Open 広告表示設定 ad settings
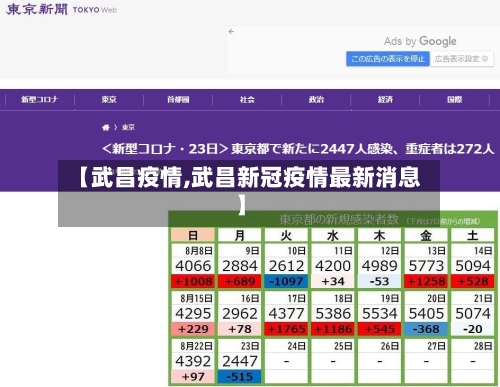Image resolution: width=500 pixels, height=387 pixels. 461,59
